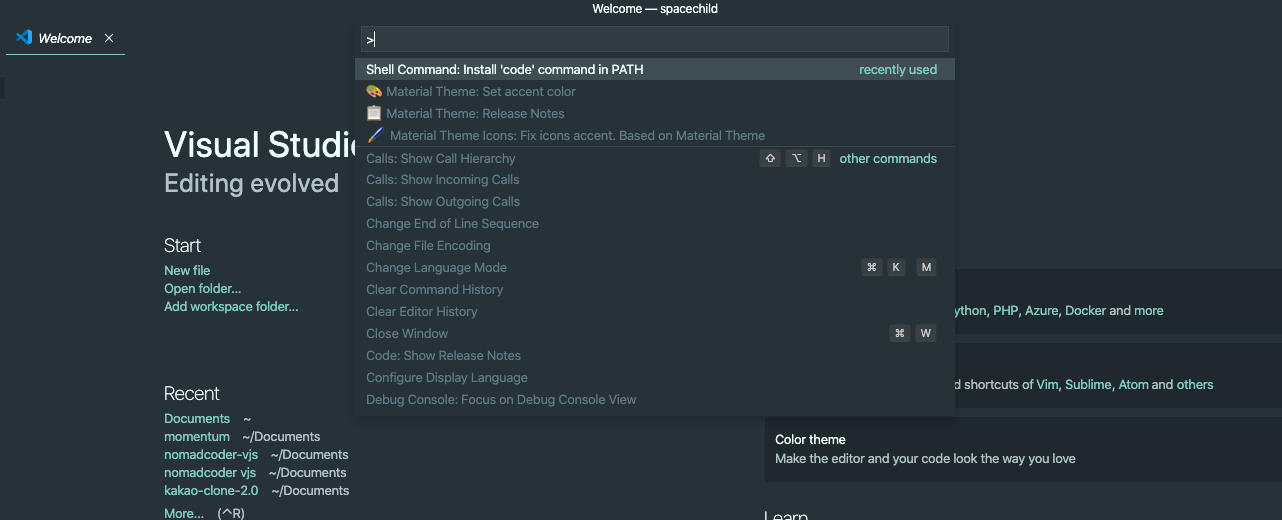Click Add workspace folder... link
The width and height of the screenshot is (1282, 520).
point(231,306)
